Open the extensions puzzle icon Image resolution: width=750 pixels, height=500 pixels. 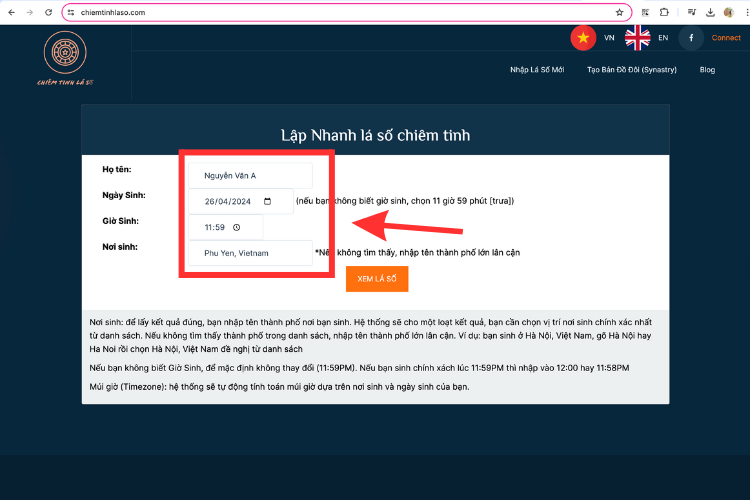[x=664, y=12]
